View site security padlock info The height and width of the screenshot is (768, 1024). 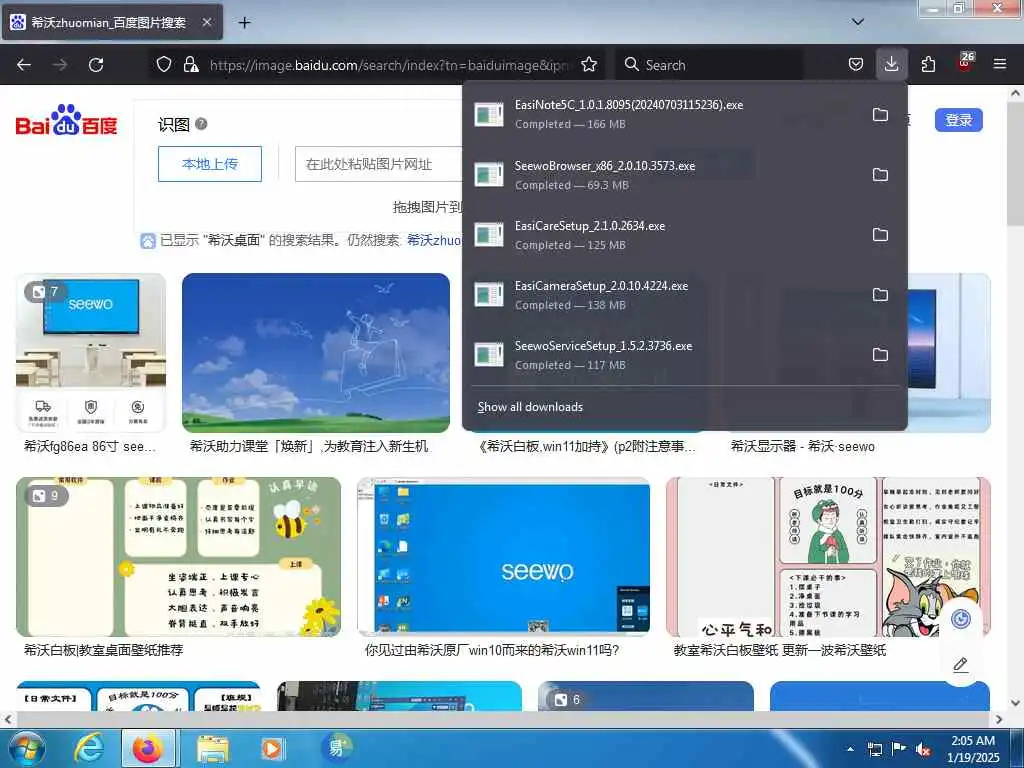[191, 65]
